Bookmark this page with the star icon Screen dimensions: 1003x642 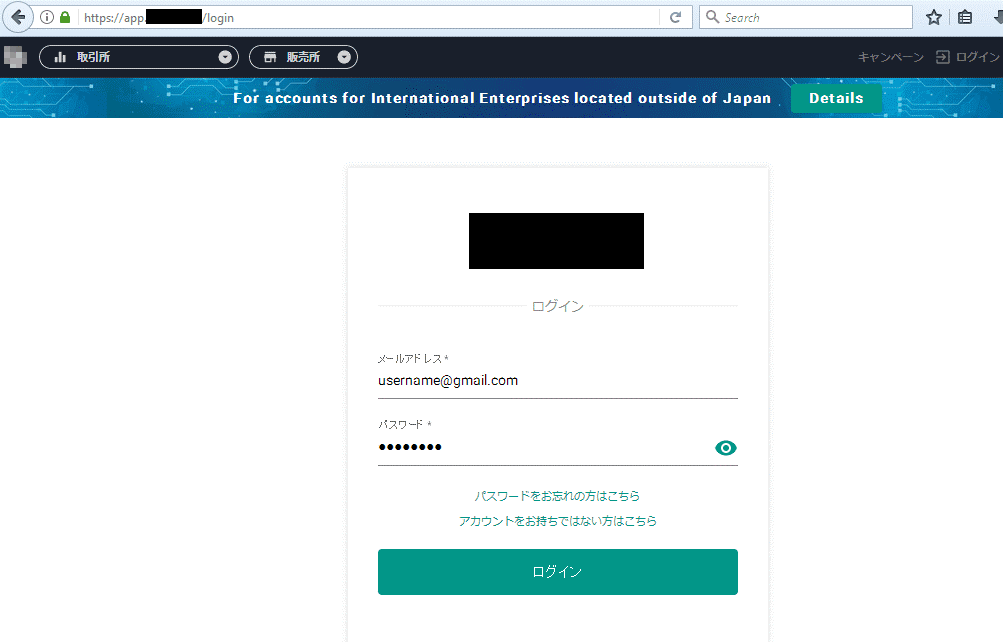(x=934, y=17)
